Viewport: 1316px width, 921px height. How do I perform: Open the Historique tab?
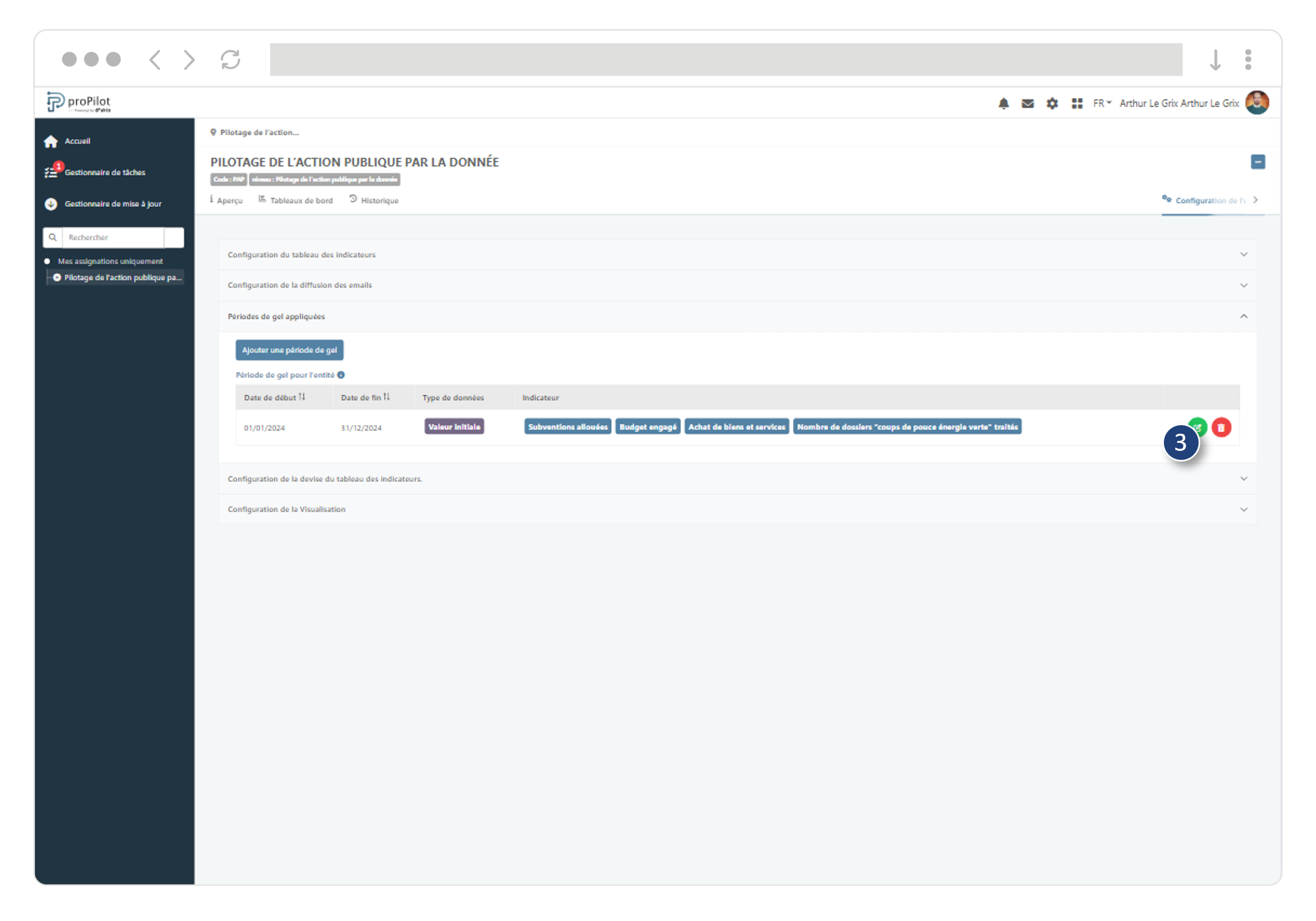[373, 200]
